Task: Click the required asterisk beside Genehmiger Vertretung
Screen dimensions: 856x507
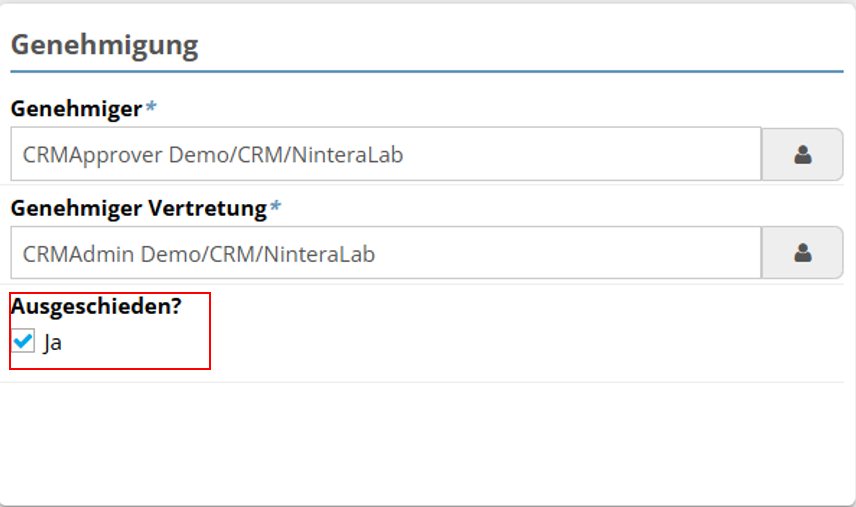Action: point(276,207)
